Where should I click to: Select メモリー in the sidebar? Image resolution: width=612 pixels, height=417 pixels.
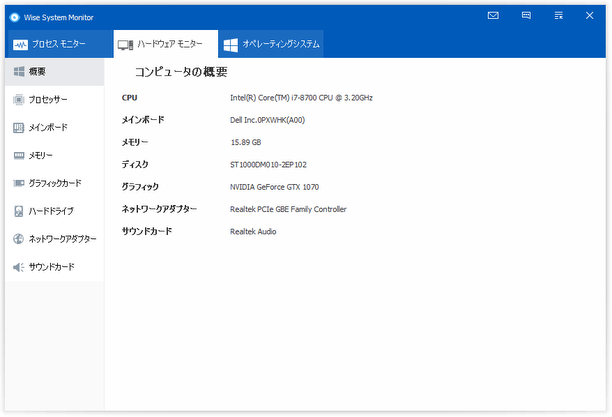click(55, 155)
